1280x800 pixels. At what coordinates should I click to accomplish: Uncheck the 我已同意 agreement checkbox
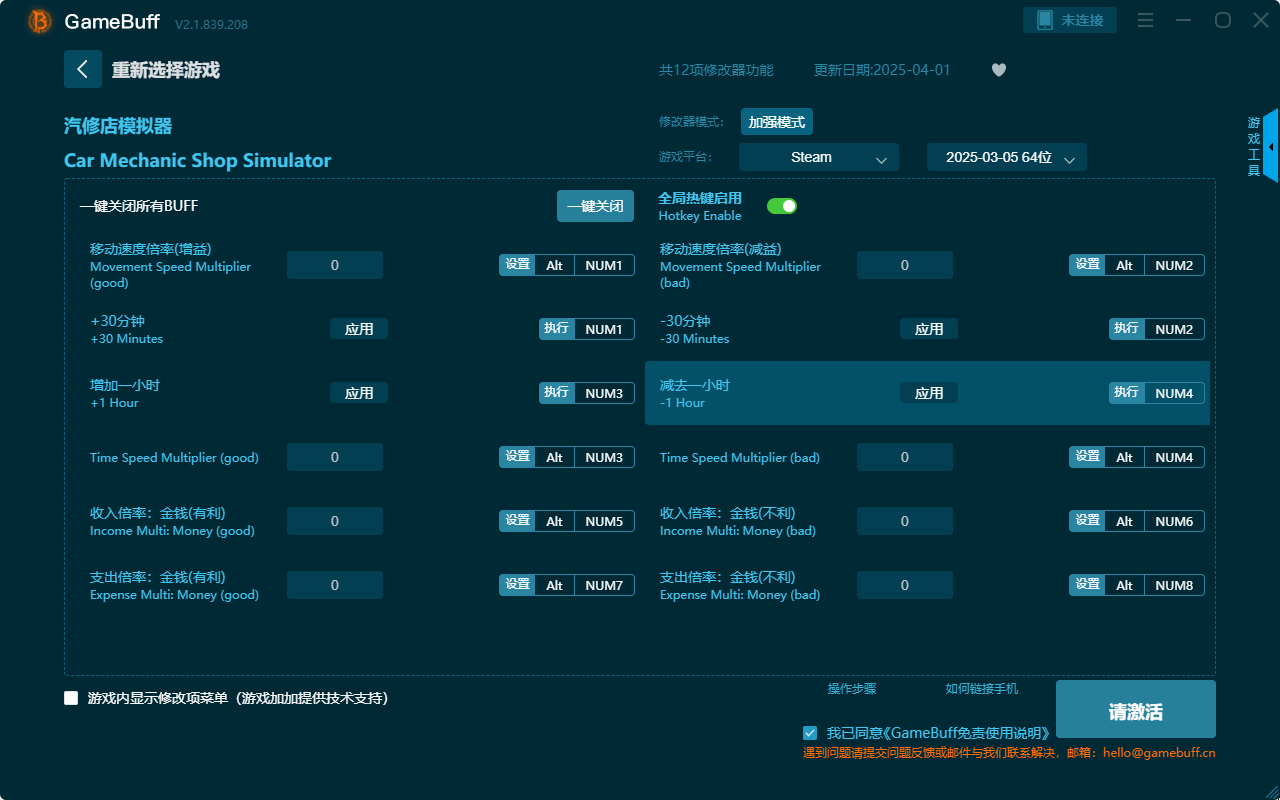pos(810,732)
